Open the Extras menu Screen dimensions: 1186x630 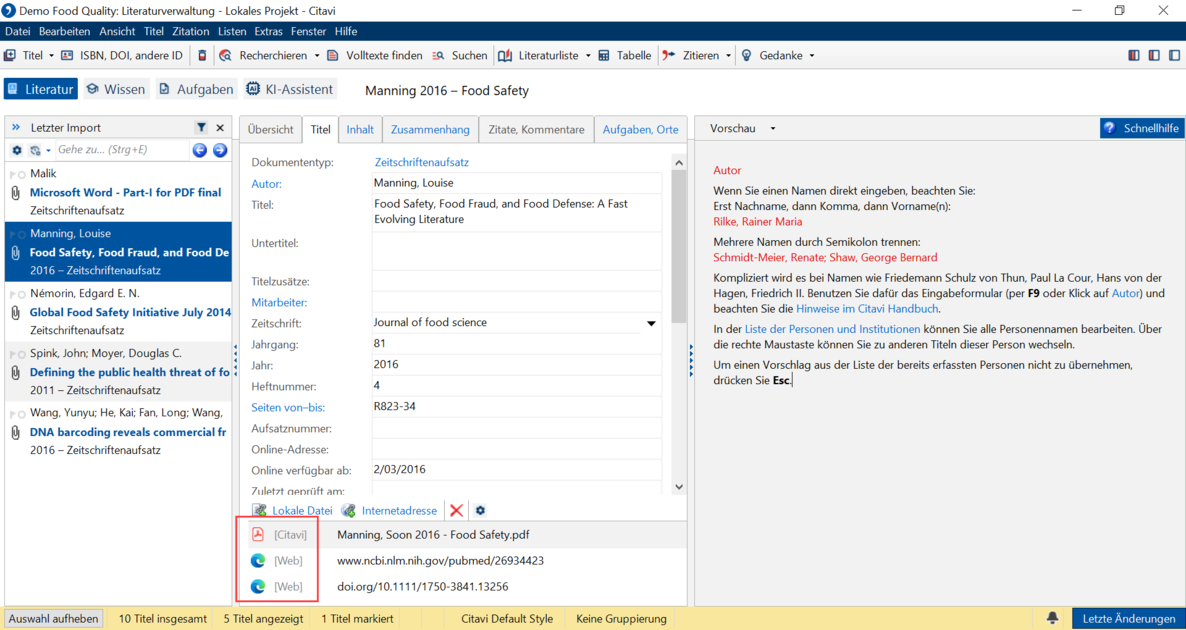269,31
